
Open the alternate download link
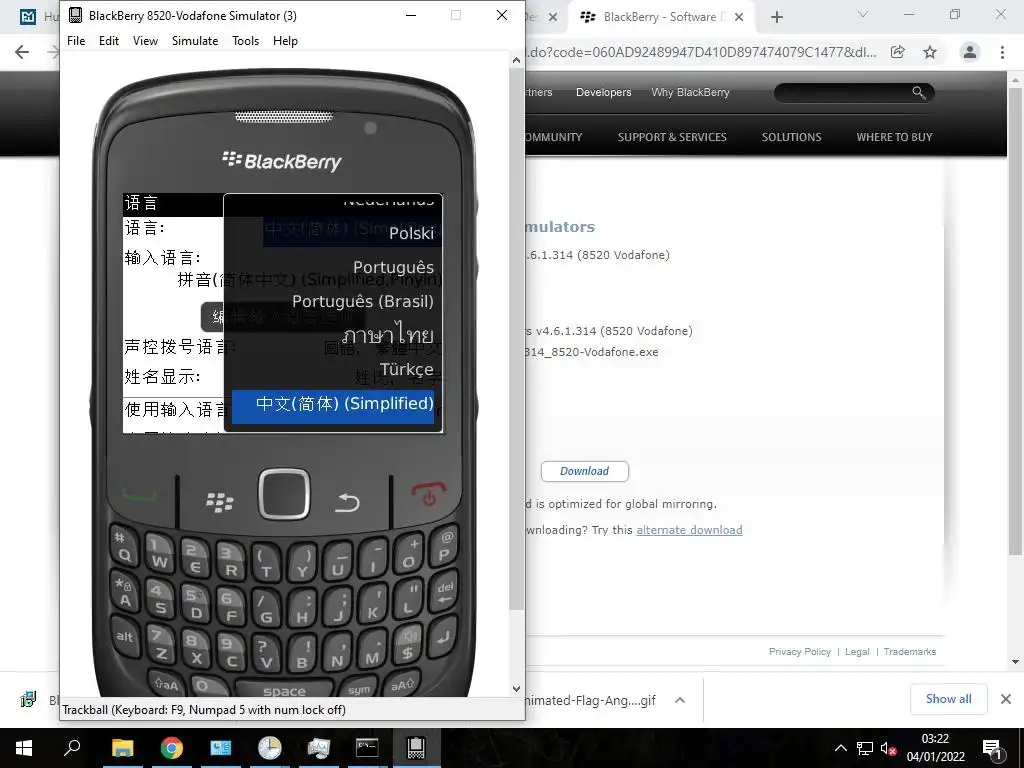tap(689, 530)
